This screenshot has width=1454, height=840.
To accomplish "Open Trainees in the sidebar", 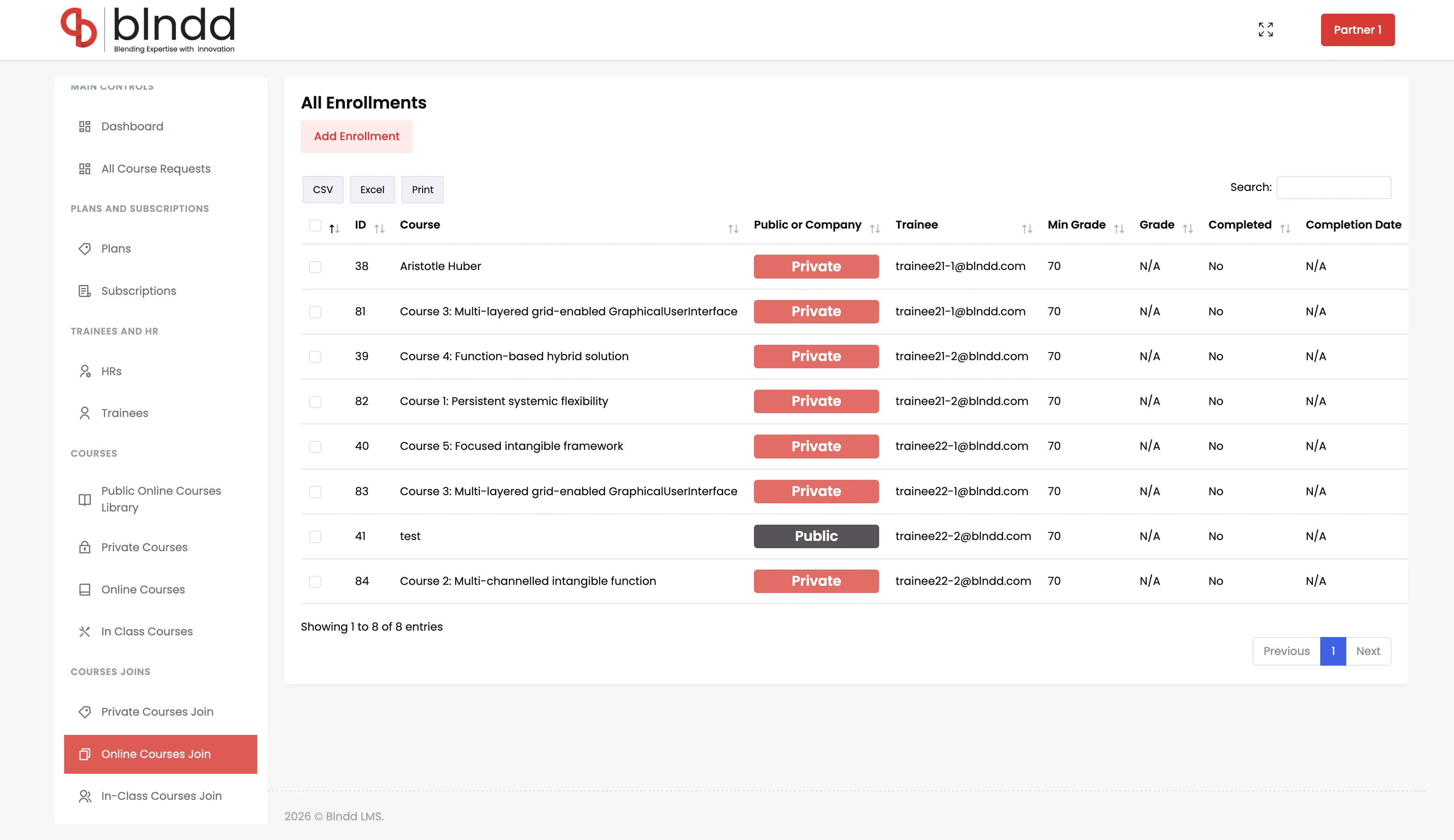I will coord(160,413).
